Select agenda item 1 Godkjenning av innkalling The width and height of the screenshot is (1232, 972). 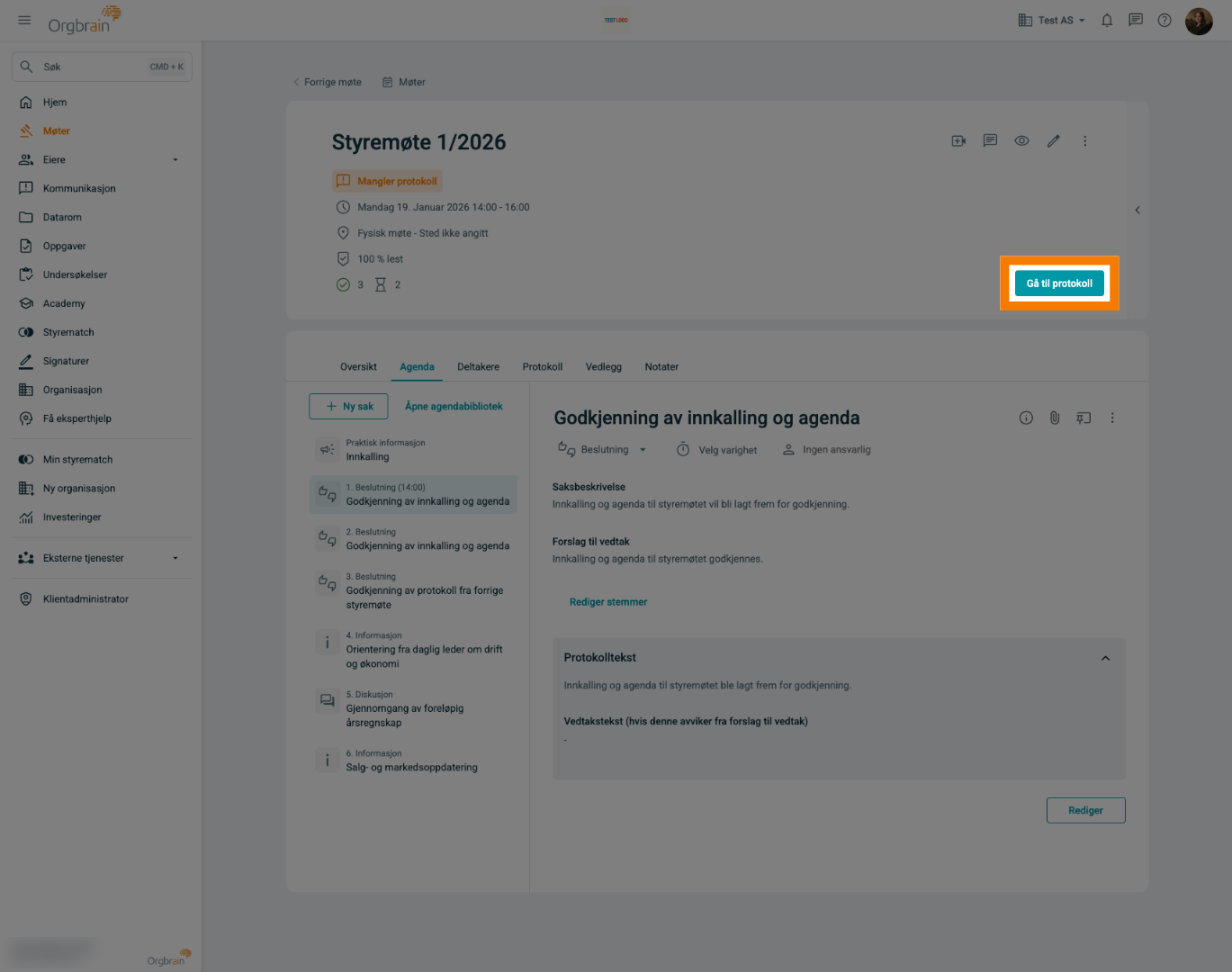(x=413, y=495)
